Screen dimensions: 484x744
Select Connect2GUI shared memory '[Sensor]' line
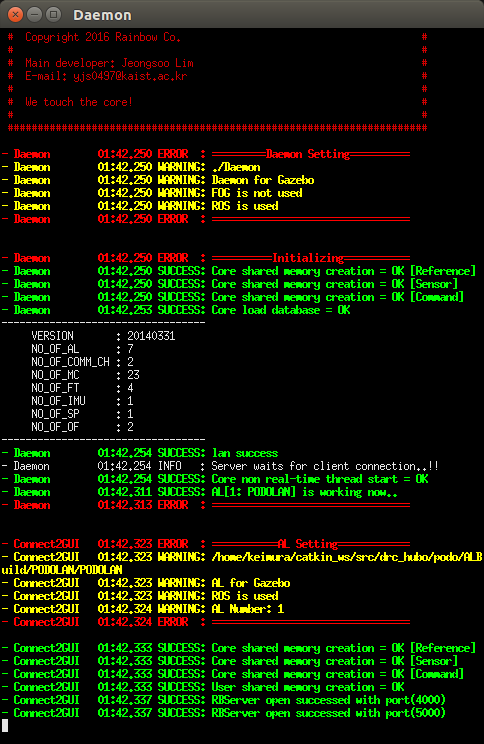pos(230,661)
